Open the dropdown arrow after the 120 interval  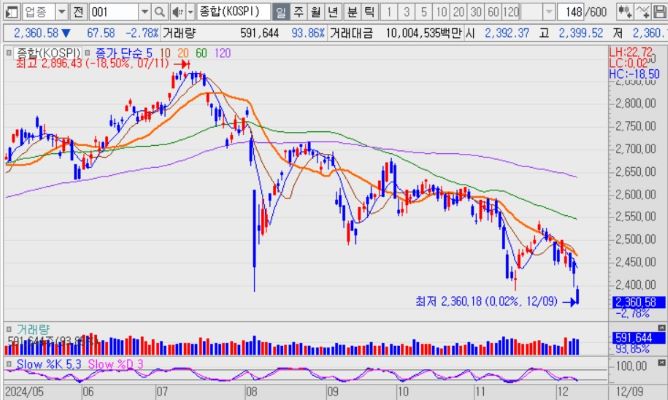point(549,12)
